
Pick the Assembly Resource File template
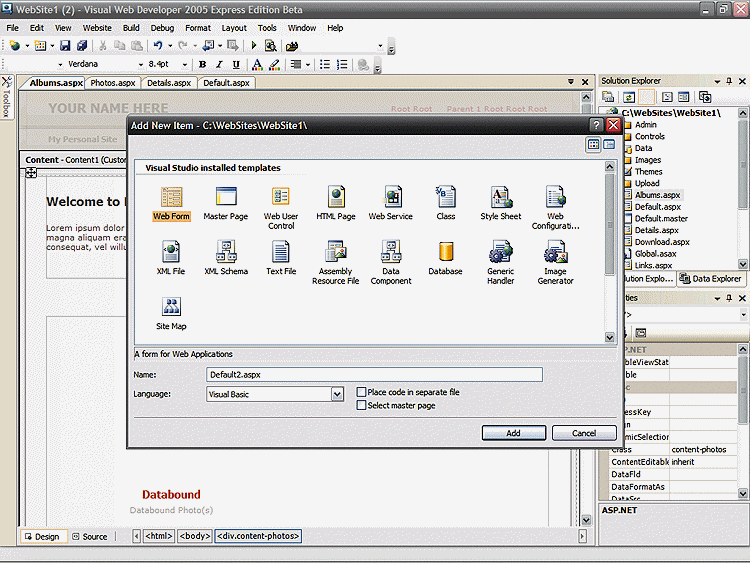pos(336,263)
